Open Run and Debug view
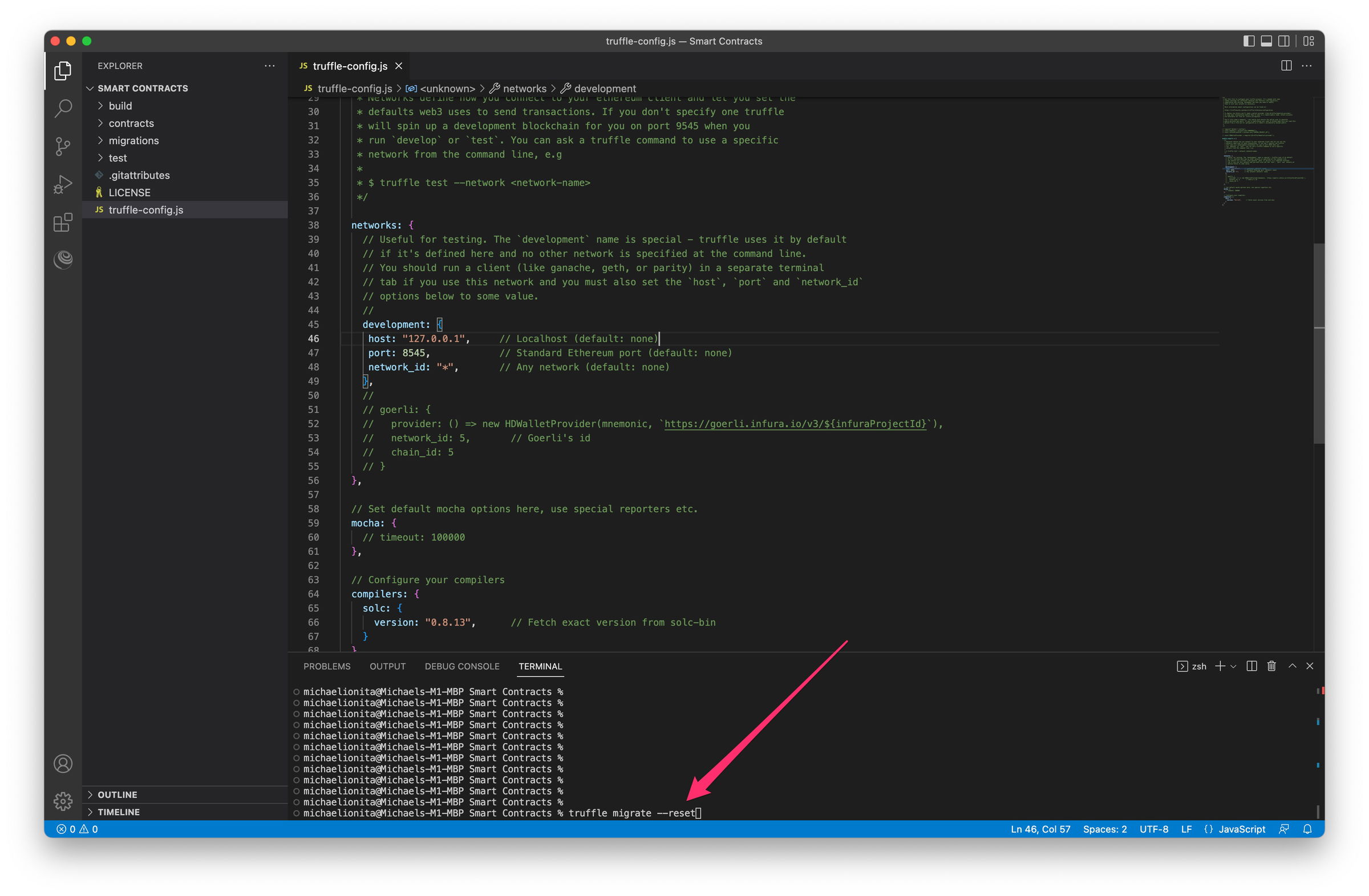This screenshot has width=1369, height=896. pyautogui.click(x=63, y=184)
